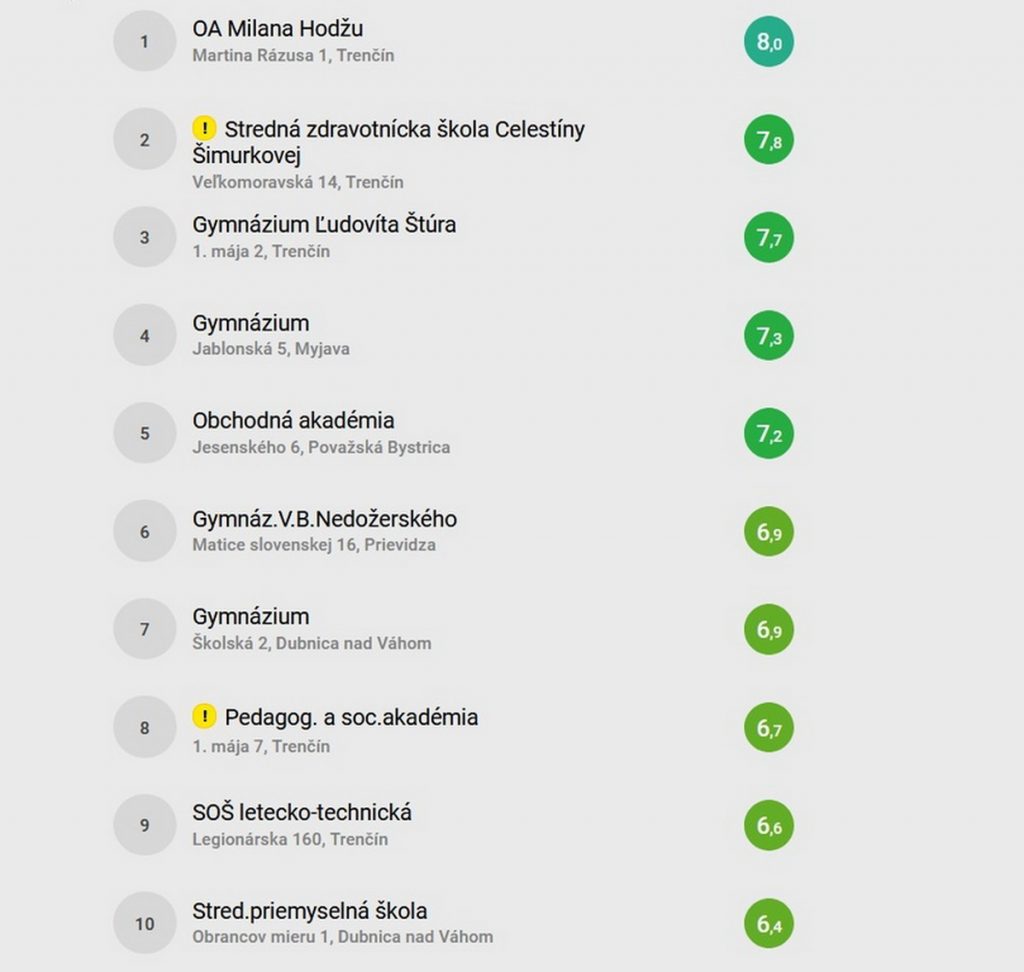Select Gymnázium at Školská 2, Dubnica nad Váhom

[251, 617]
